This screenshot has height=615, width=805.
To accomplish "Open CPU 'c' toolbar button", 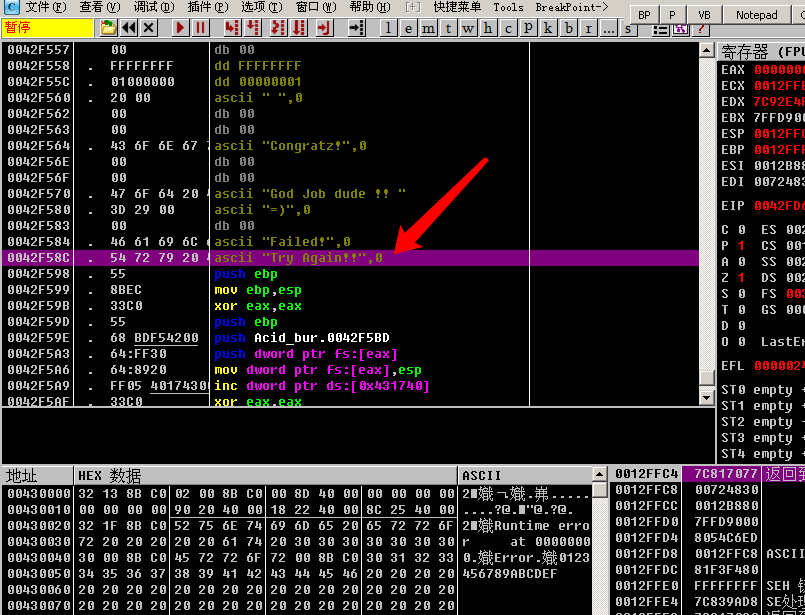I will (508, 28).
